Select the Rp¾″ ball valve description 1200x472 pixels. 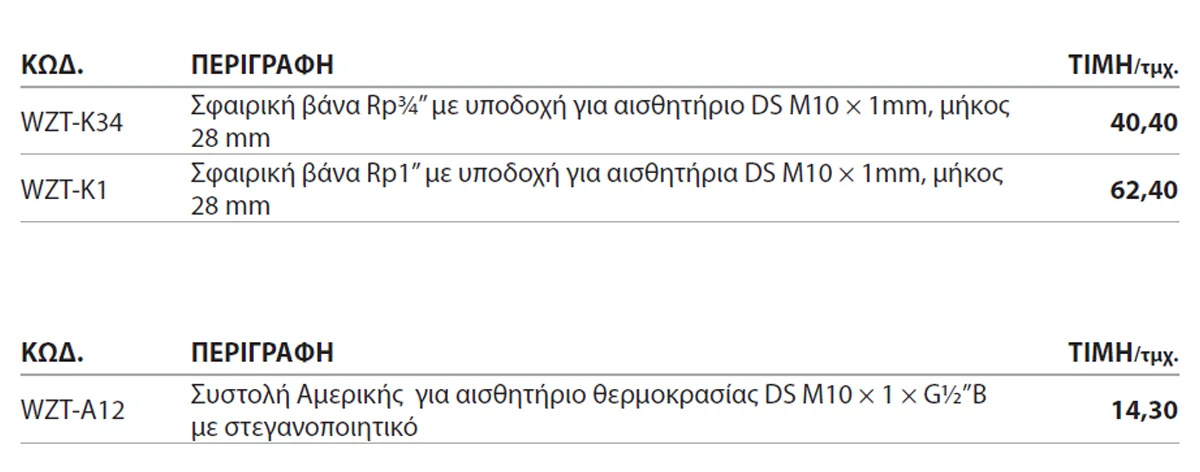click(602, 122)
